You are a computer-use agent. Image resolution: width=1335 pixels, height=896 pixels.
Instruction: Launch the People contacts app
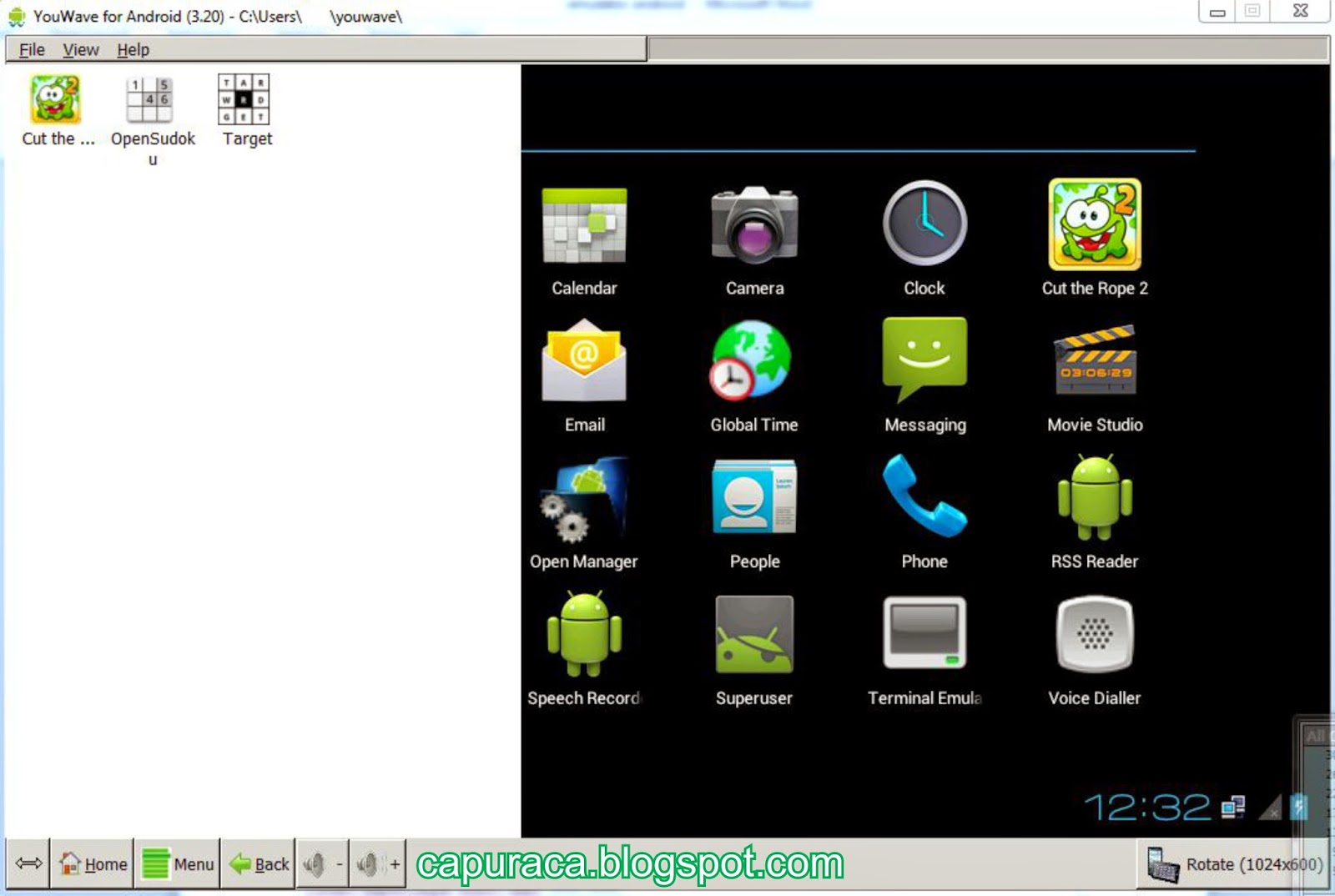[x=754, y=513]
